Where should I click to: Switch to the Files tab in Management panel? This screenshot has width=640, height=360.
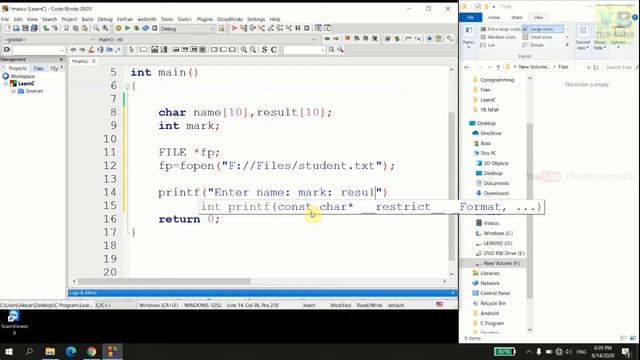click(38, 68)
